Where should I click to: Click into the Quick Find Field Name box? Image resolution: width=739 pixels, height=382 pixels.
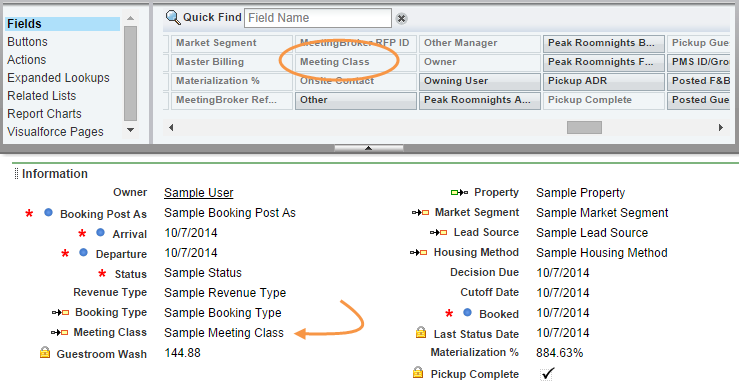click(318, 18)
